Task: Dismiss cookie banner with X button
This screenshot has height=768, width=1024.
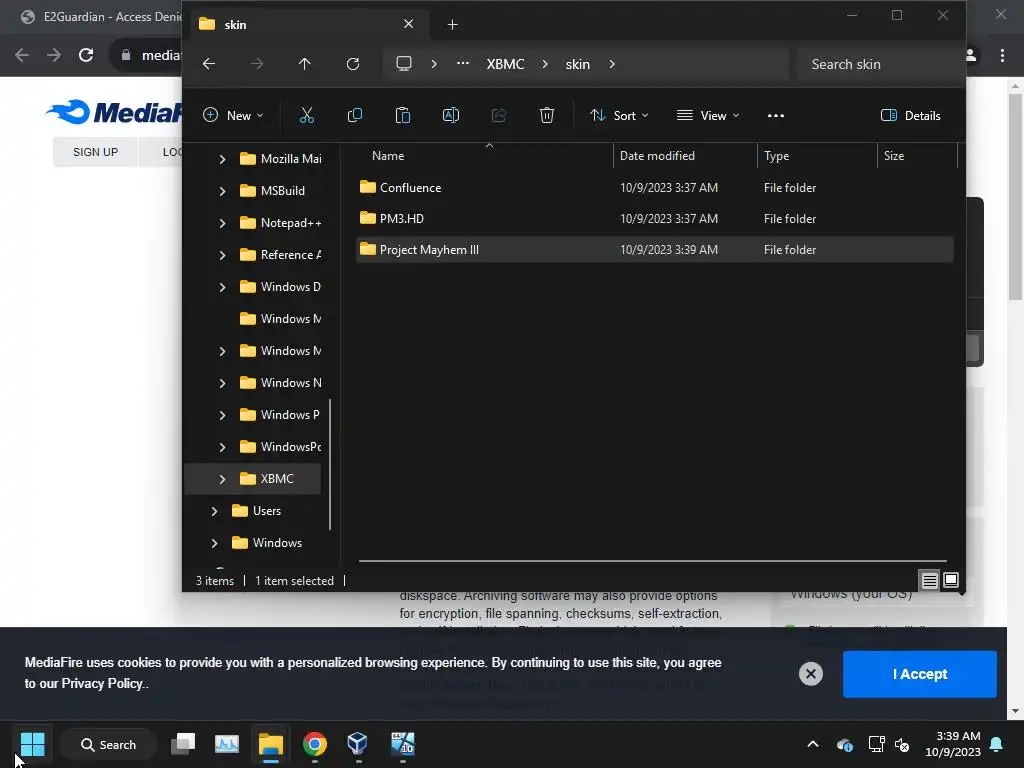Action: (x=810, y=674)
